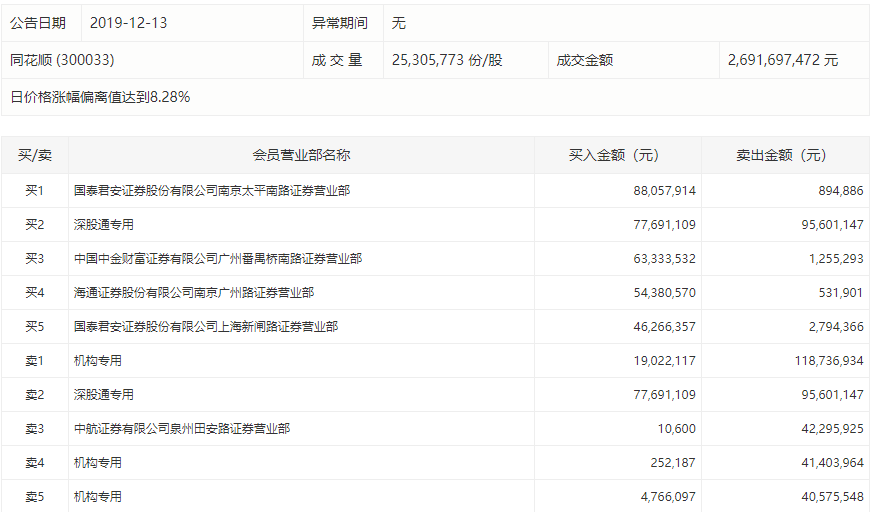Image resolution: width=873 pixels, height=512 pixels.
Task: Click sell amount 1,255,293
Action: (x=836, y=259)
